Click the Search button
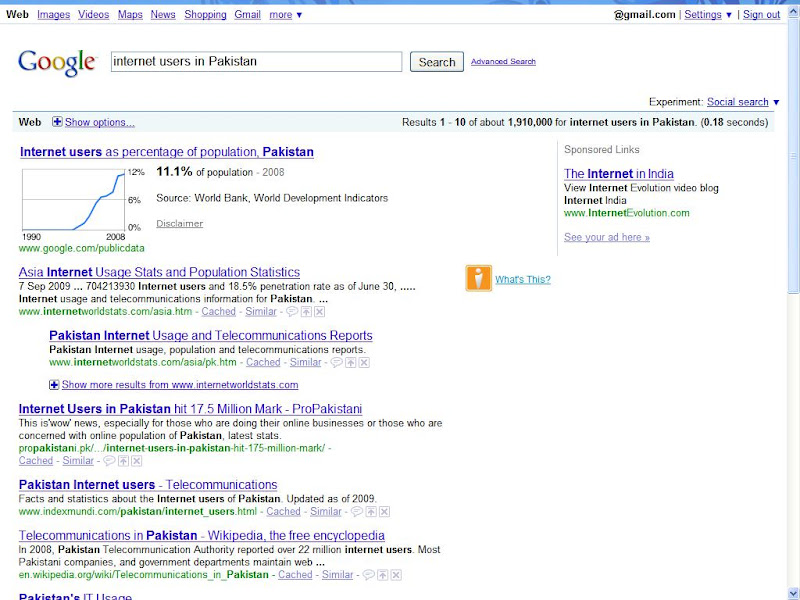Image resolution: width=800 pixels, height=600 pixels. click(x=437, y=62)
